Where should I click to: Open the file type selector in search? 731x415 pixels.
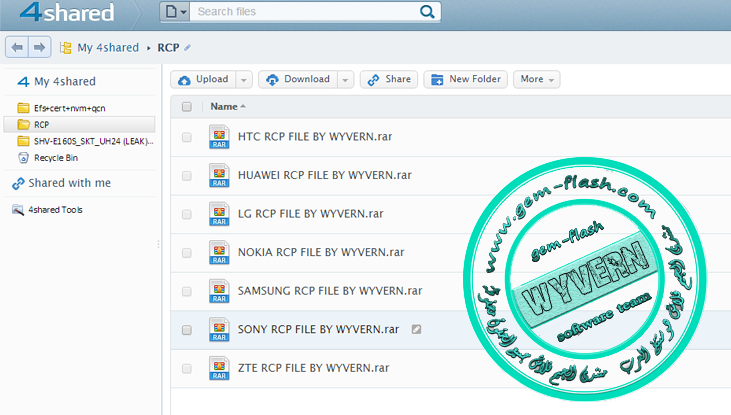(x=175, y=12)
